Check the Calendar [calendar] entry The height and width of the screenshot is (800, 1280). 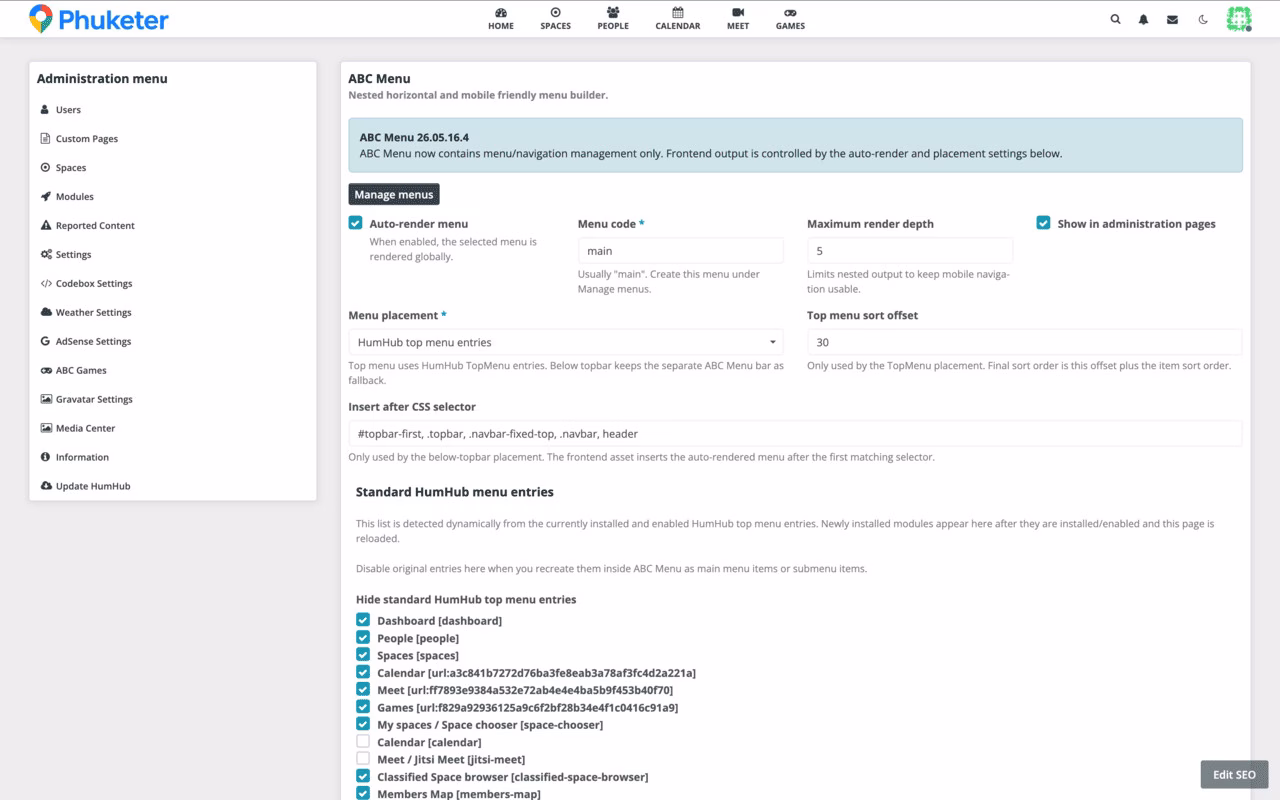(363, 742)
